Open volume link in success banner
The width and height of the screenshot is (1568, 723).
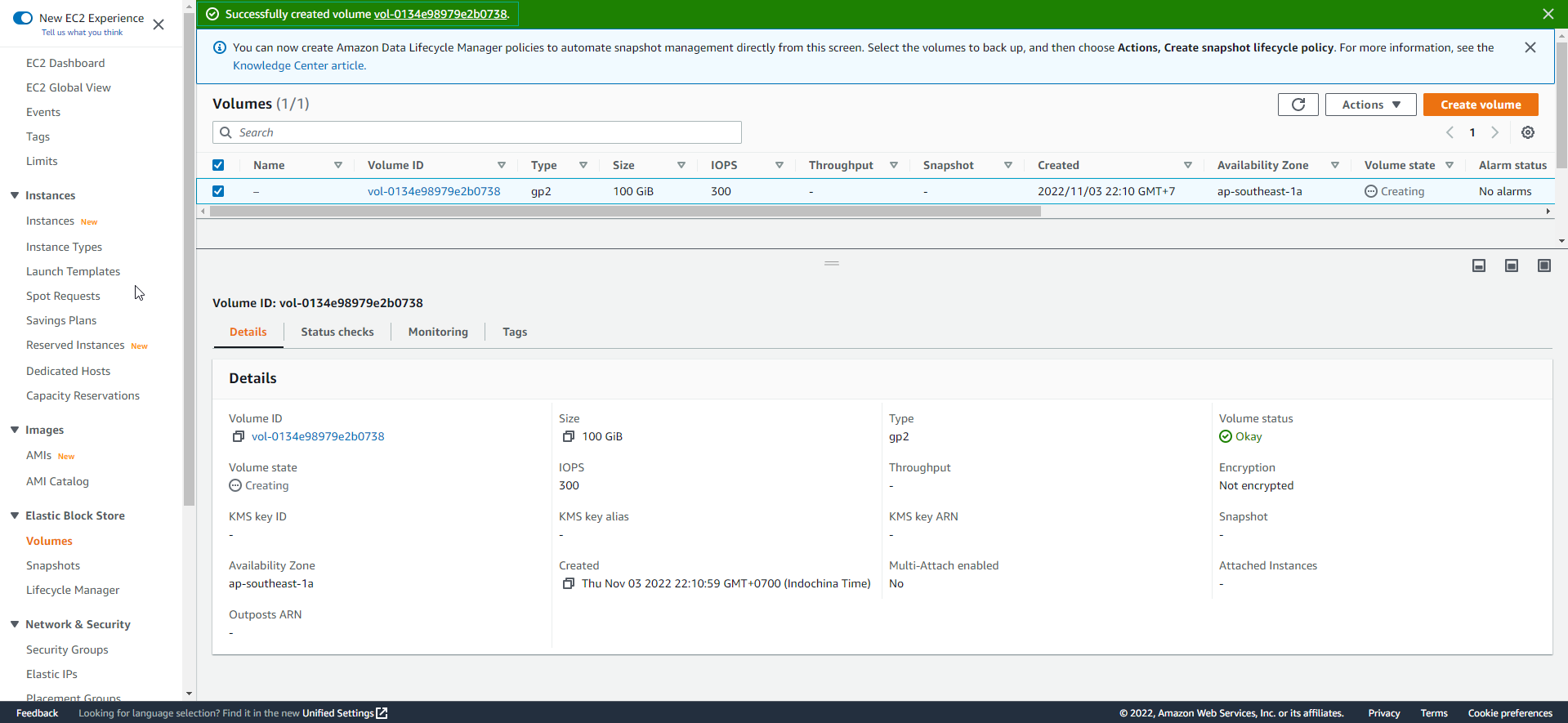(440, 14)
